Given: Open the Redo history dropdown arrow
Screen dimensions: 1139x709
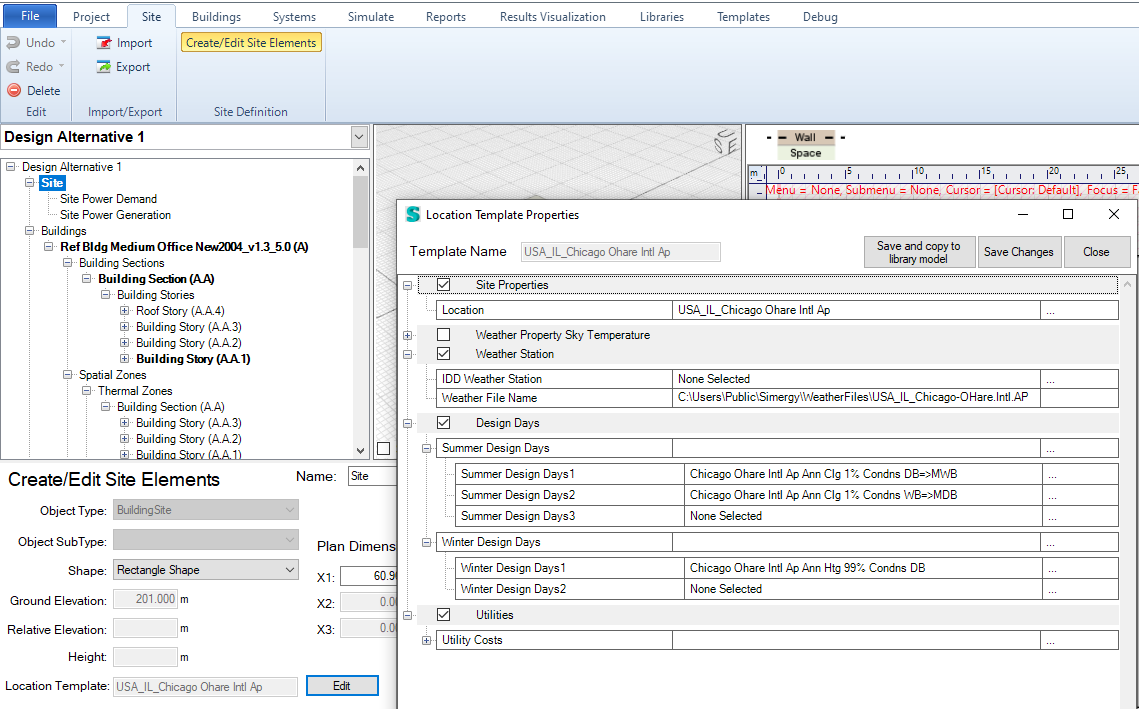Looking at the screenshot, I should [x=61, y=66].
